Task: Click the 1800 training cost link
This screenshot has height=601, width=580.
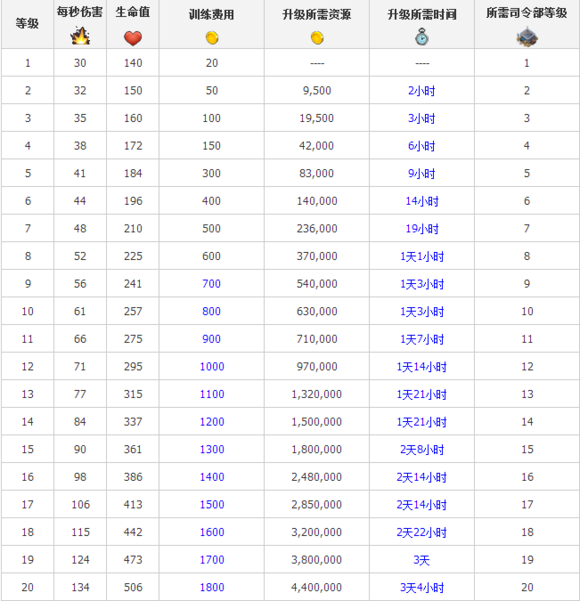Action: tap(212, 587)
